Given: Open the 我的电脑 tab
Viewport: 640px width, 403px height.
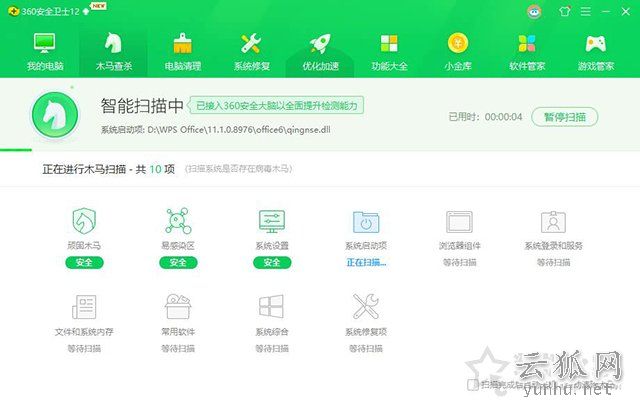Looking at the screenshot, I should 44,53.
